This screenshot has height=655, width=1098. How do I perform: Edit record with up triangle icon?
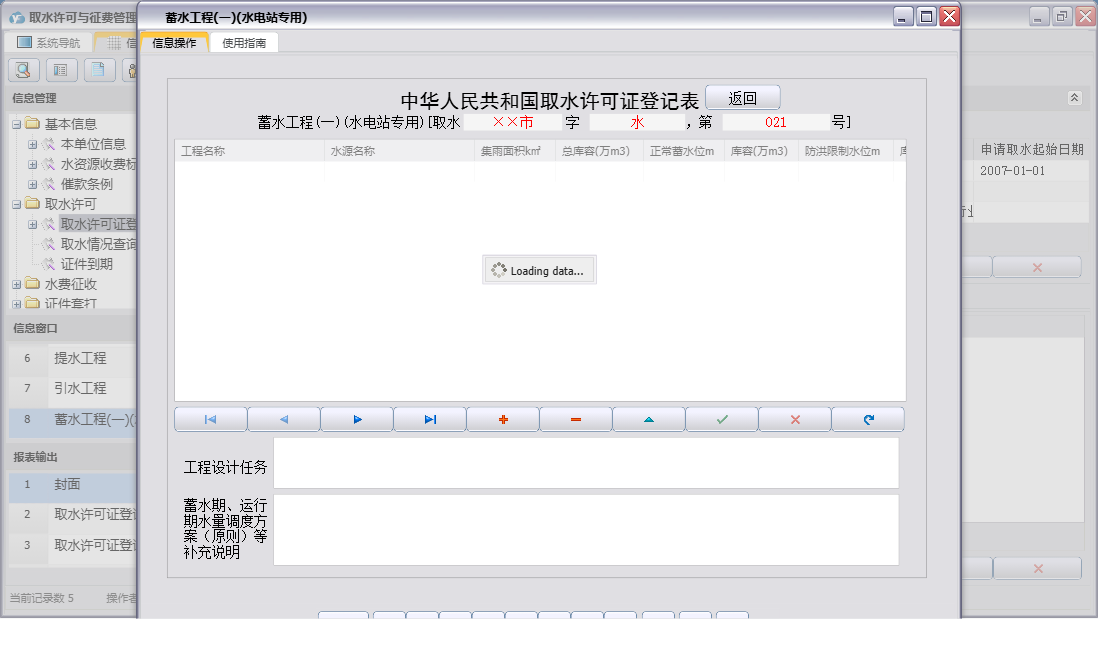coord(649,420)
